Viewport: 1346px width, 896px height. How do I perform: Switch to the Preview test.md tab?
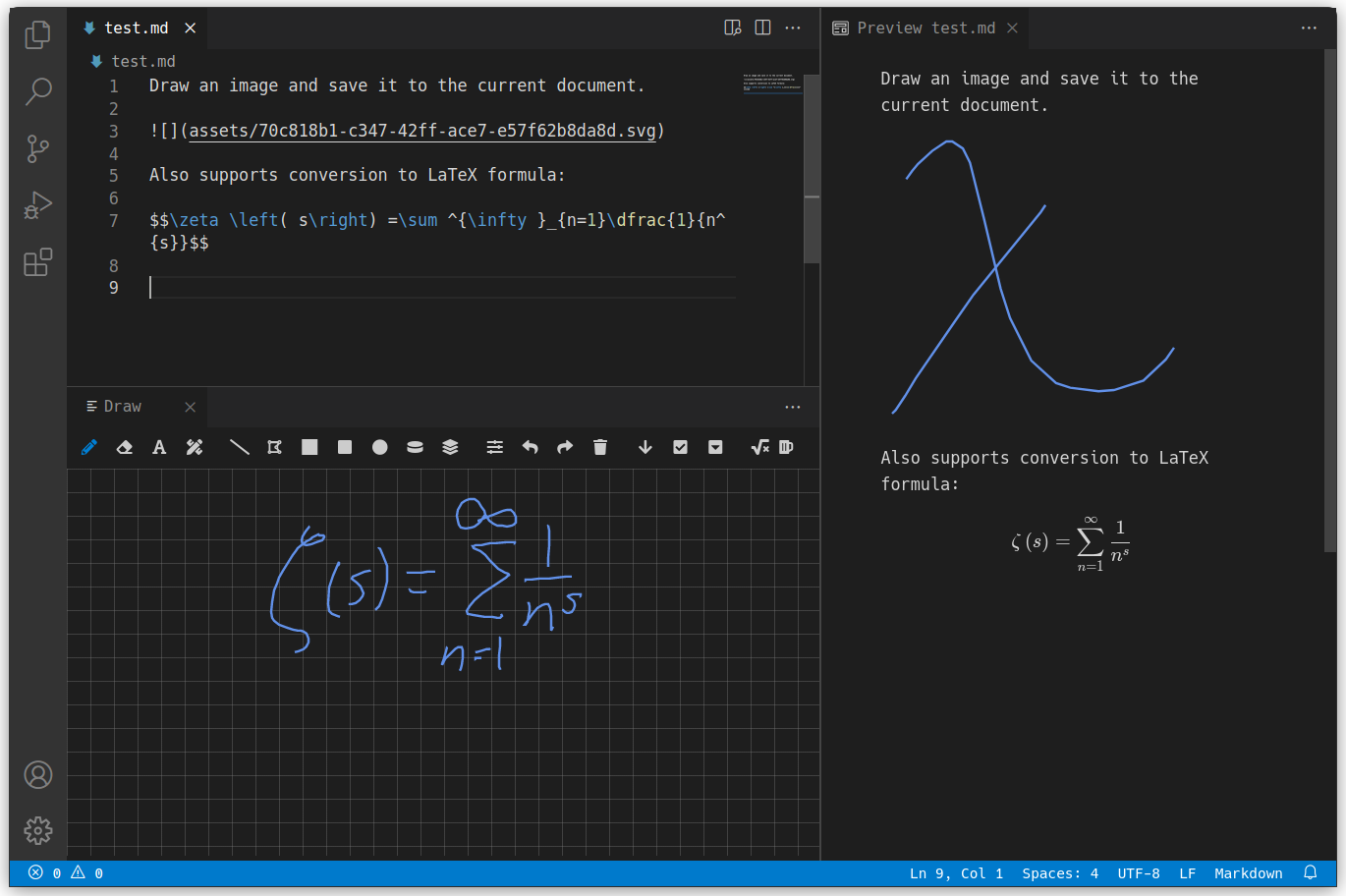926,28
